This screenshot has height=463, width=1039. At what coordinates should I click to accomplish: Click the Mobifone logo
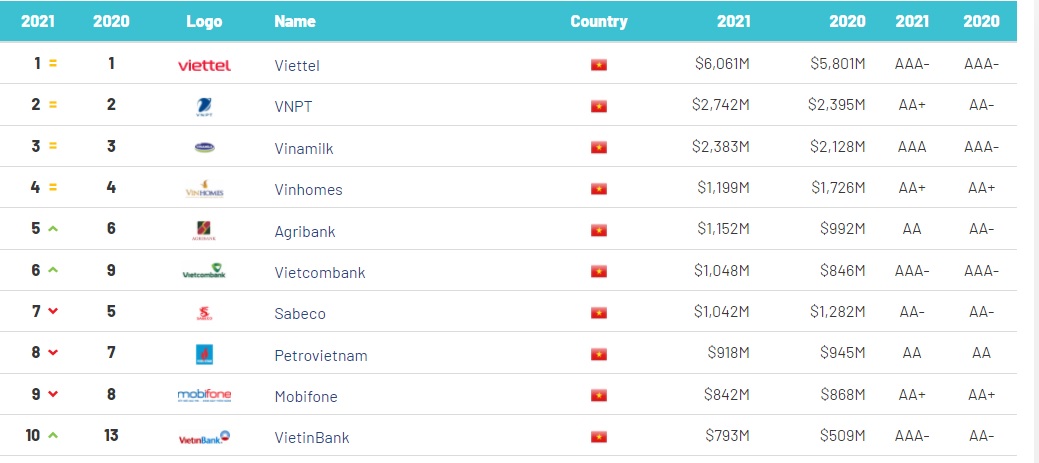click(204, 395)
